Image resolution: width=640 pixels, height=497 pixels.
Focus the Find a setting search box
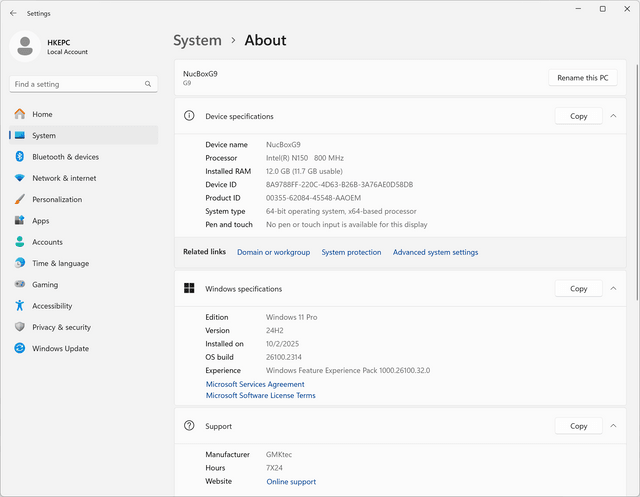pos(83,84)
